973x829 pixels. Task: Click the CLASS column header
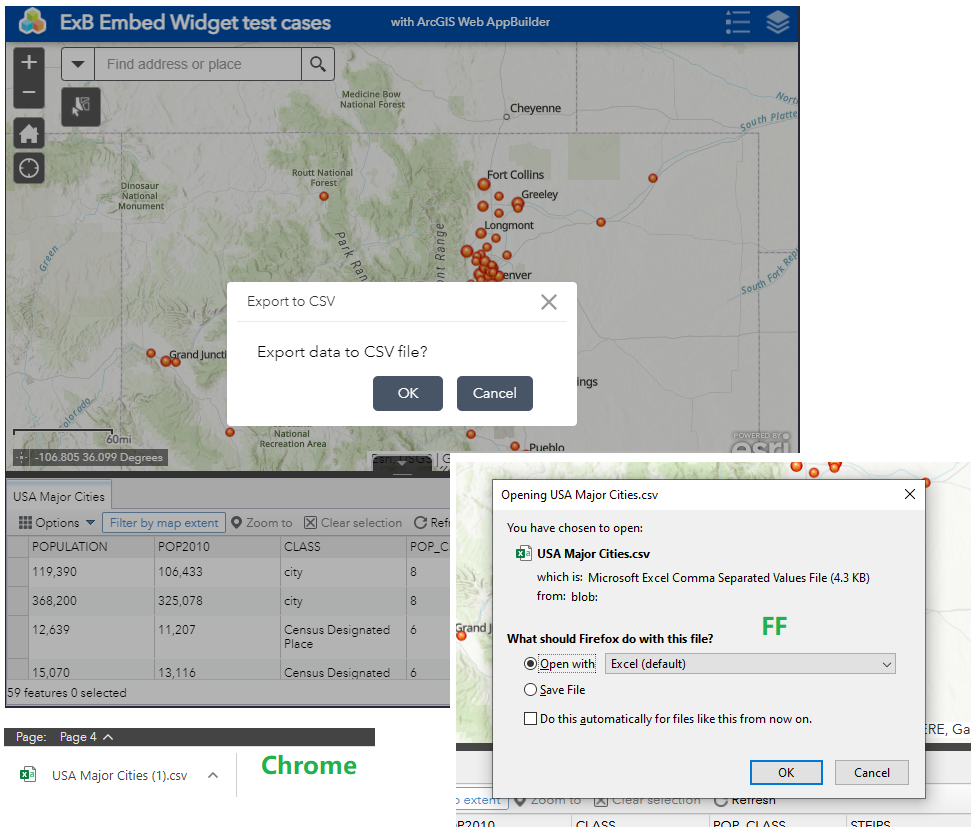tap(343, 546)
